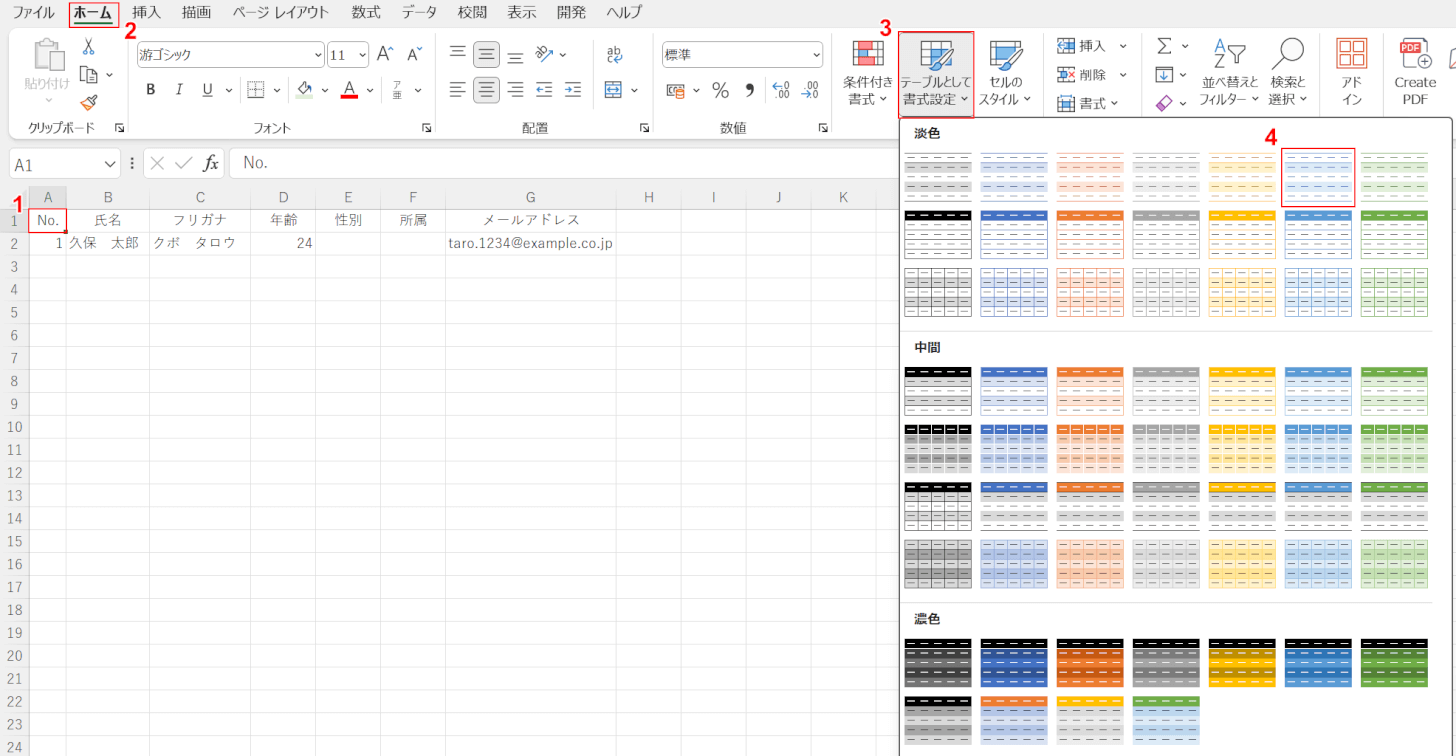Open the フォント group dialog launcher

(426, 128)
